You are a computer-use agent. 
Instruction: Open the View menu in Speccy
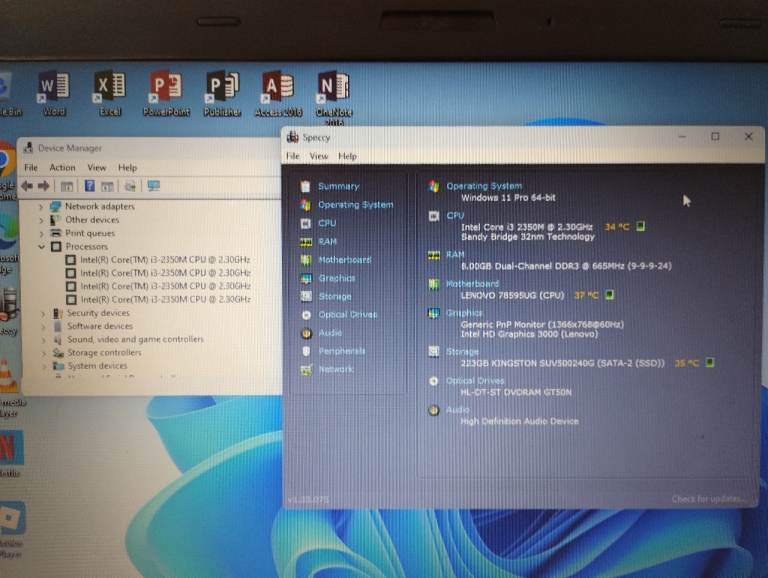[x=319, y=157]
